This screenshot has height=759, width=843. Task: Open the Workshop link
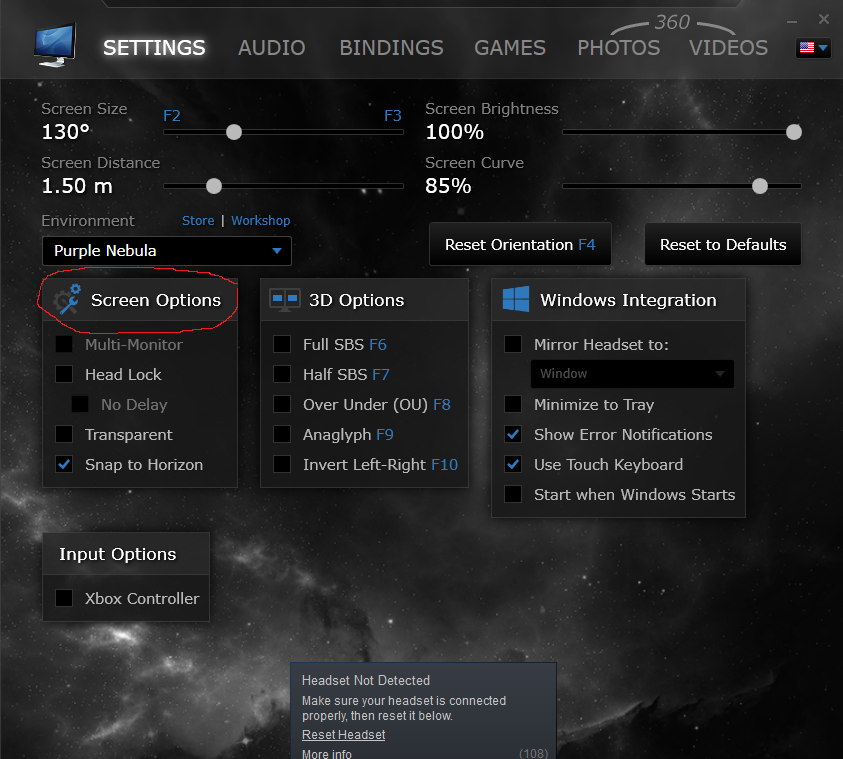261,220
